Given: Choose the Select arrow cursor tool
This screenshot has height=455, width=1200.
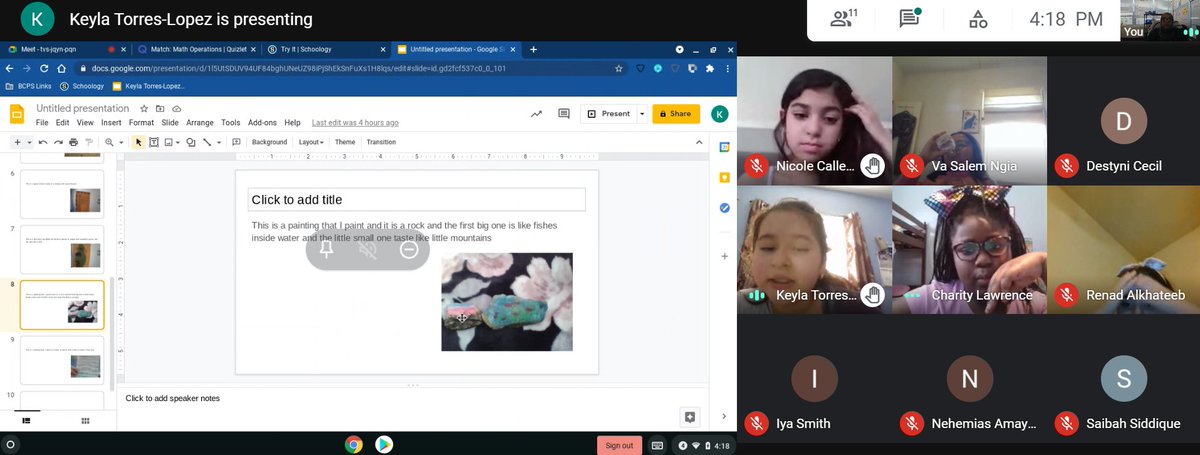Looking at the screenshot, I should (138, 142).
